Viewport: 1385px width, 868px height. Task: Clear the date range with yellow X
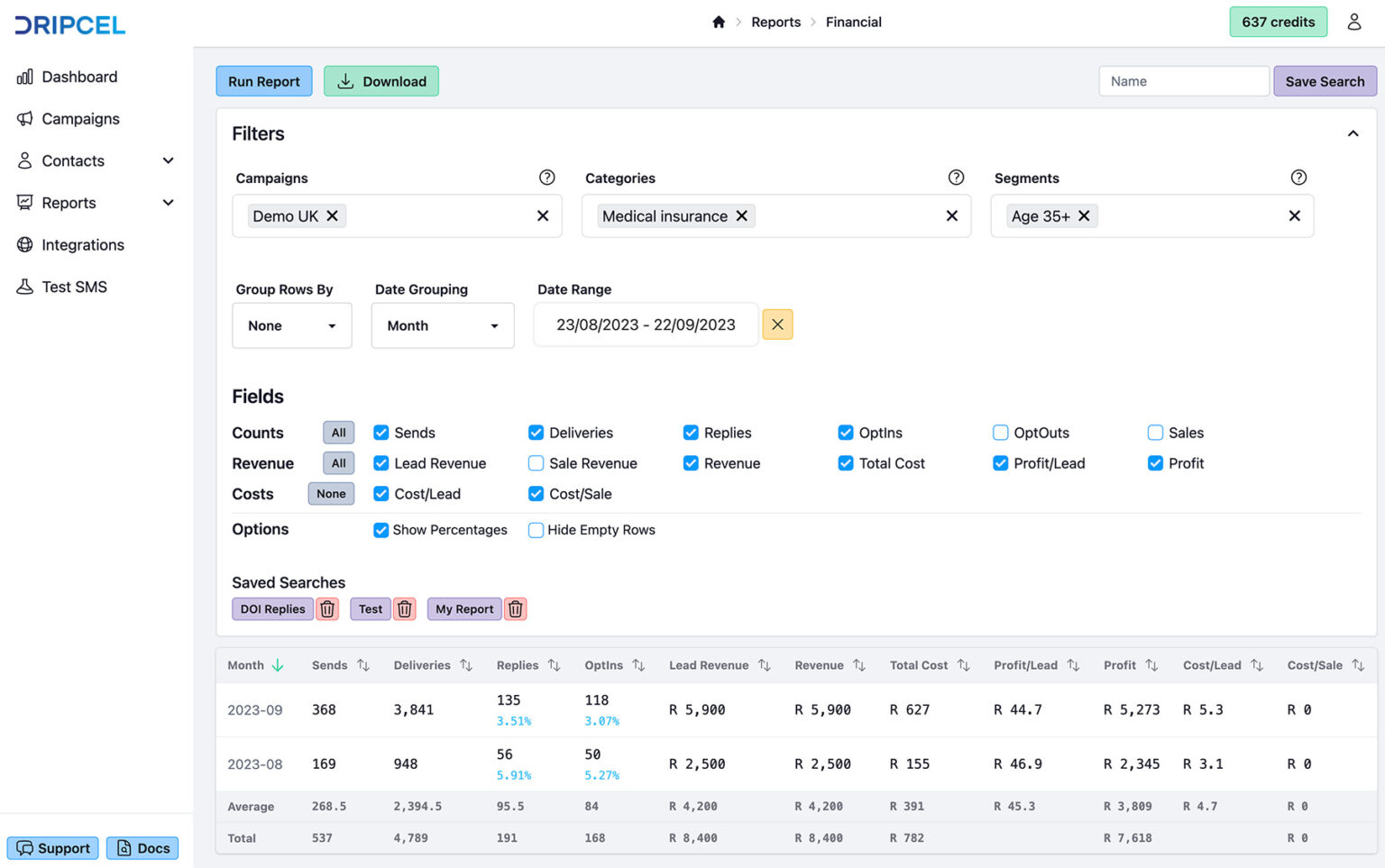point(777,324)
